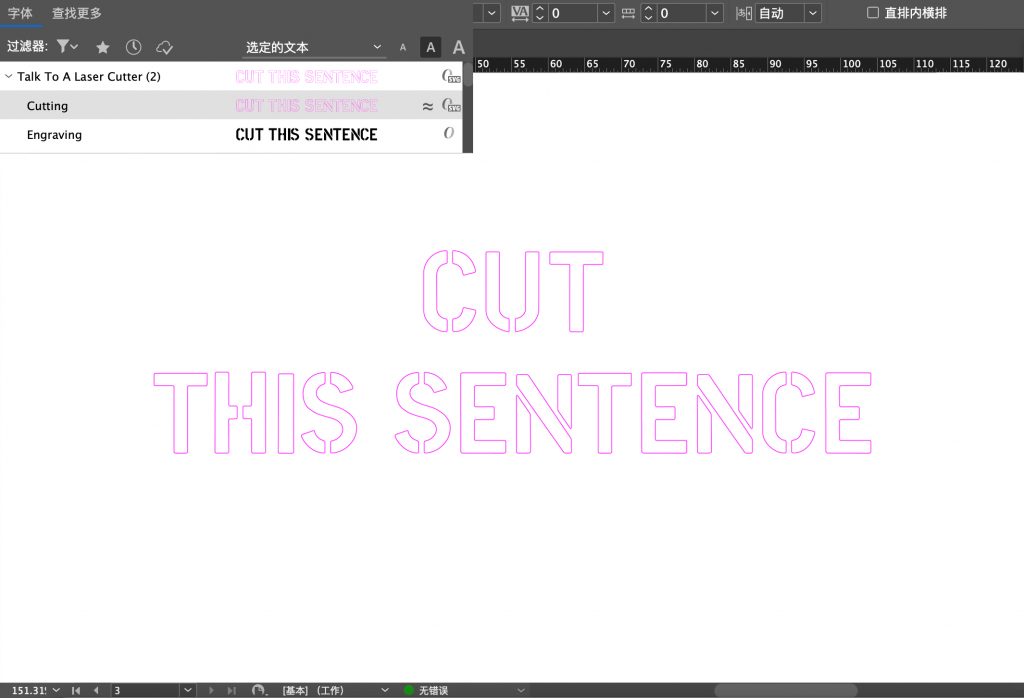
Task: Switch to the 字体 tab
Action: coord(20,13)
